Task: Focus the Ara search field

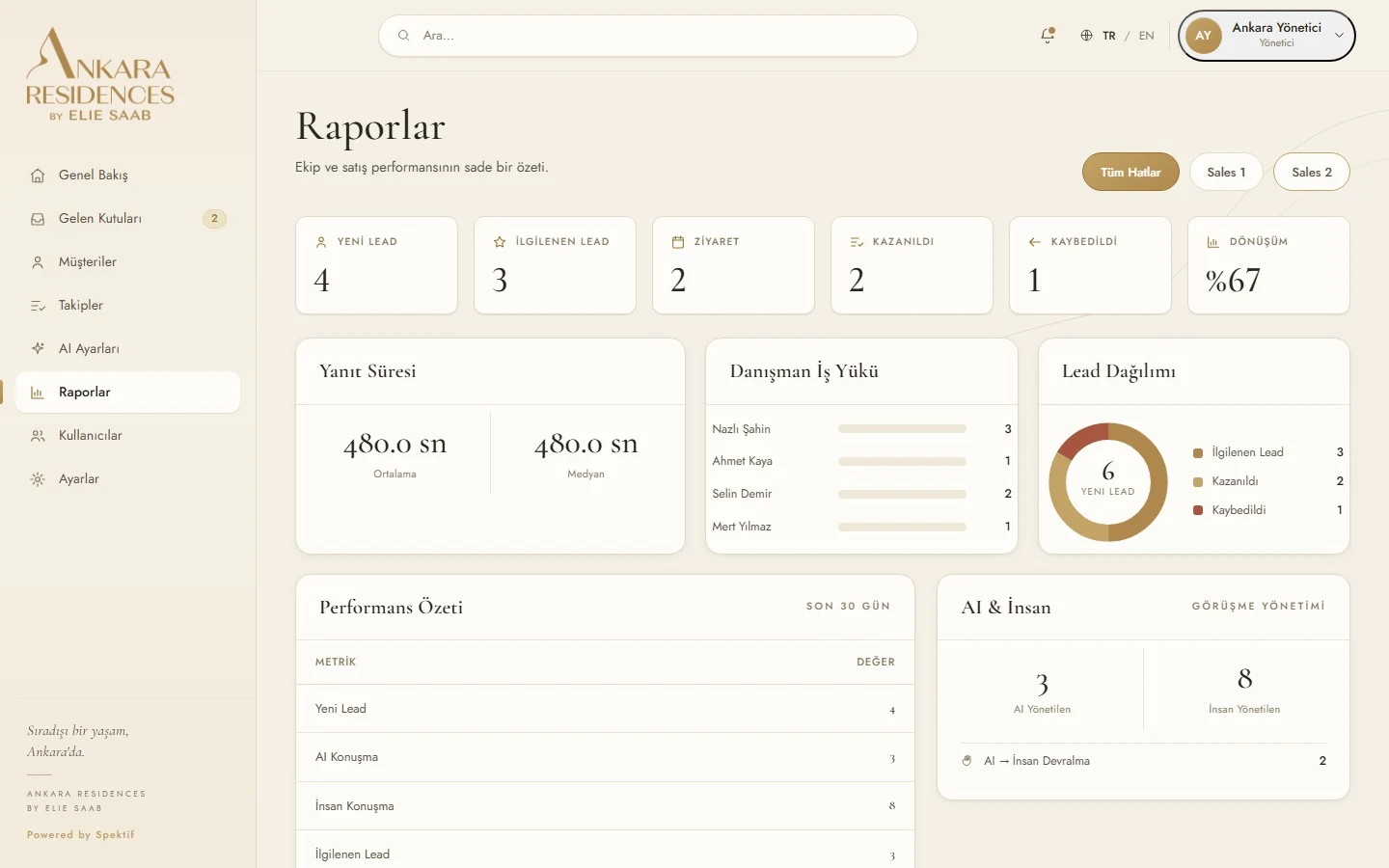Action: click(x=648, y=36)
